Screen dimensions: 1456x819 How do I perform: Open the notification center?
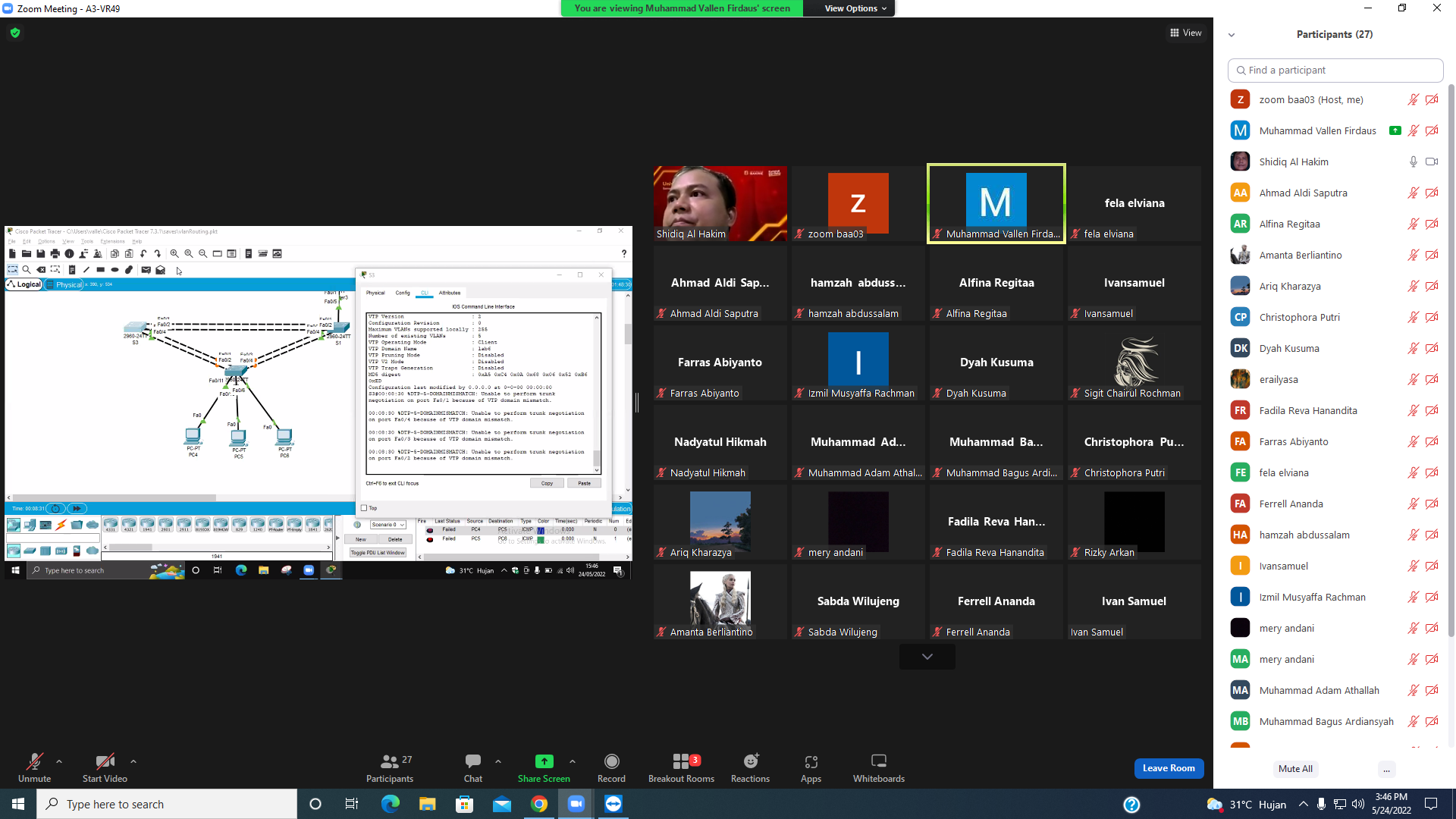(1431, 804)
